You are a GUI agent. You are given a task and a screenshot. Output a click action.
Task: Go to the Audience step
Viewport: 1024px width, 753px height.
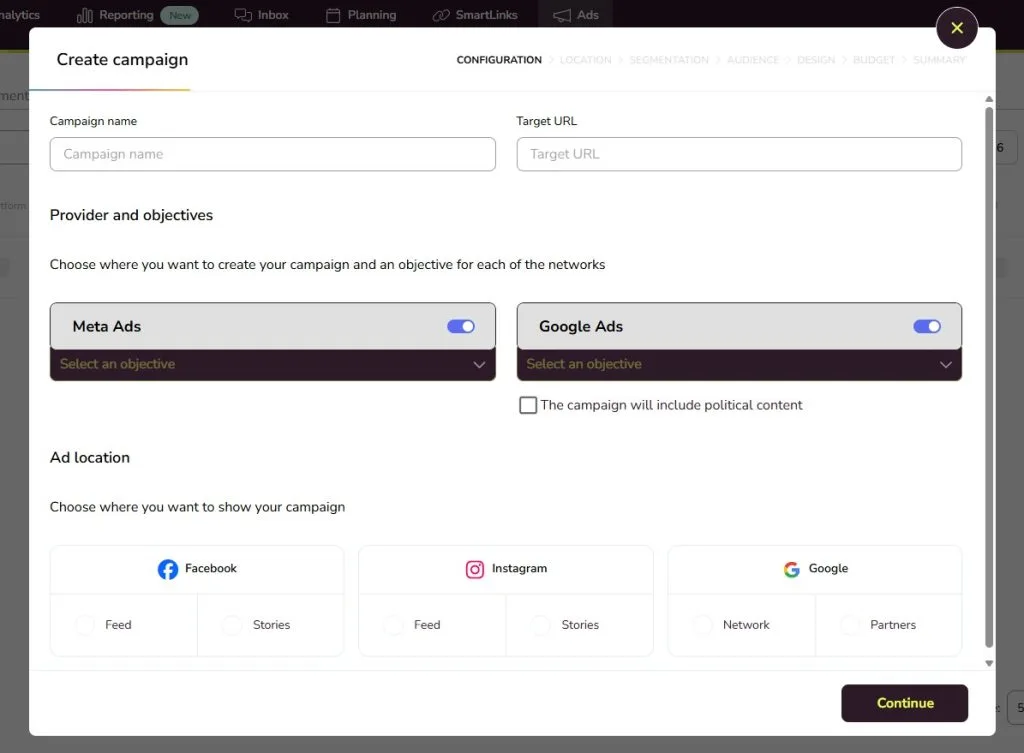753,60
